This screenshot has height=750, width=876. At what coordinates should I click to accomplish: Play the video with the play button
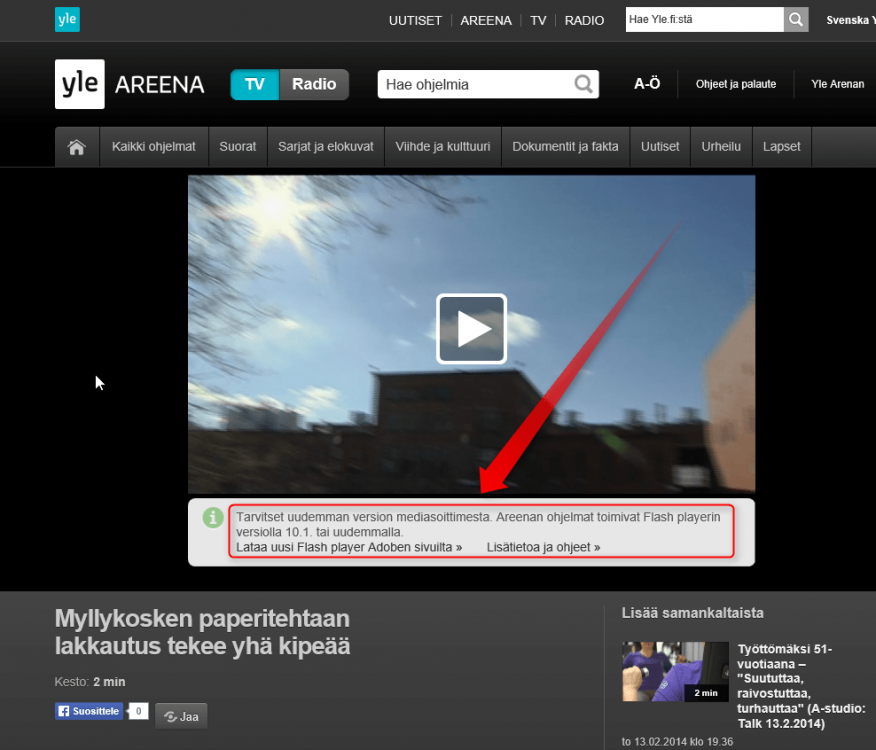[471, 329]
